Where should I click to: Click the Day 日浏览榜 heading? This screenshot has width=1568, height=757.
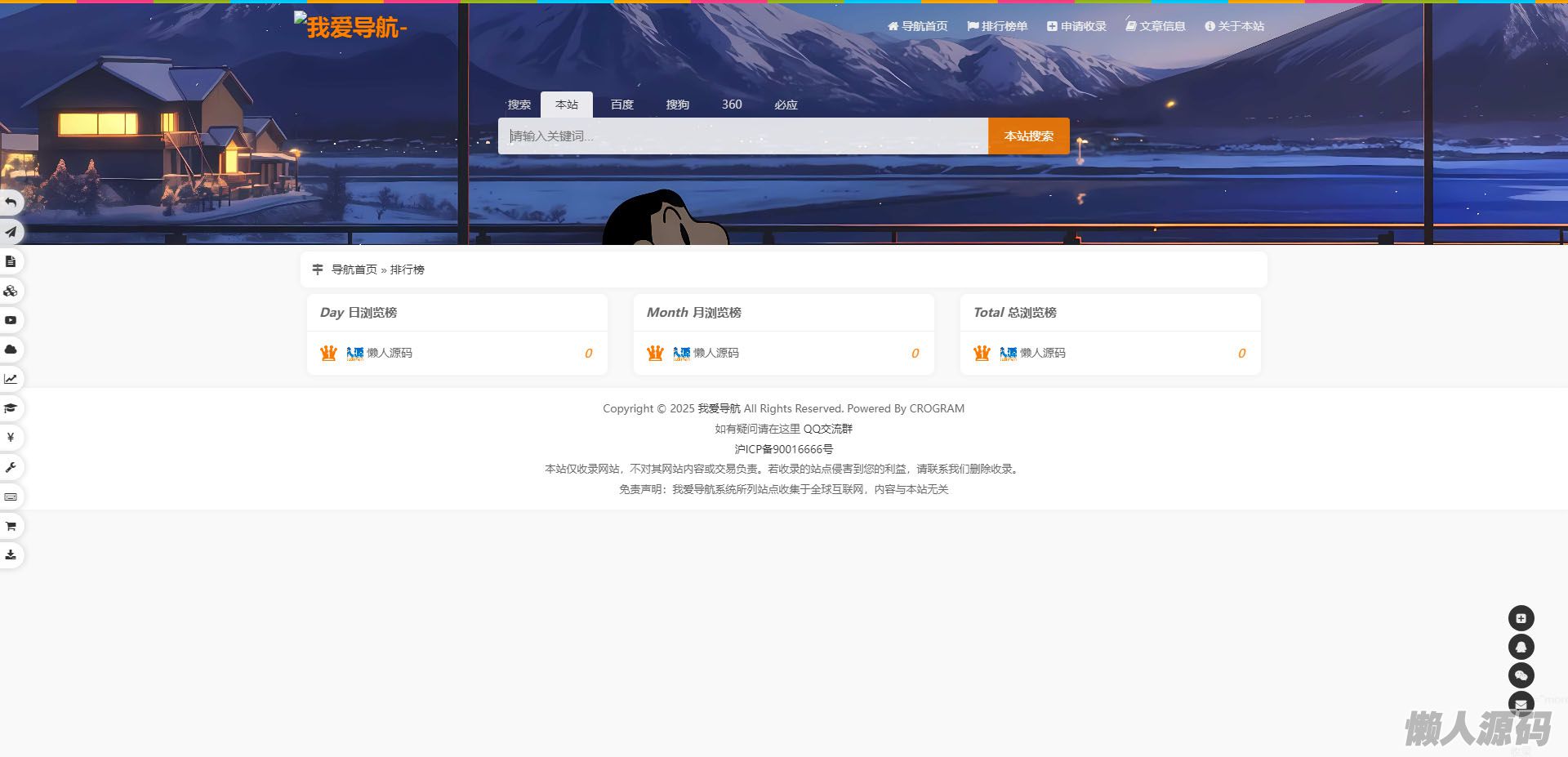[x=359, y=313]
